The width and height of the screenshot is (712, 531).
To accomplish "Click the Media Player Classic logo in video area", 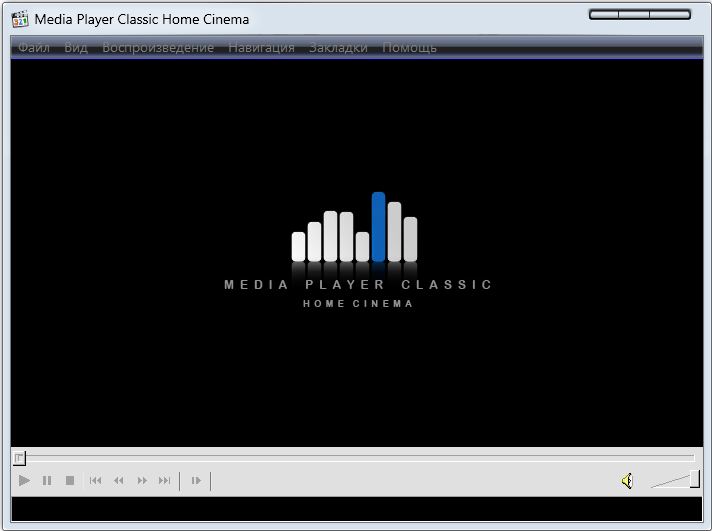I will [358, 250].
